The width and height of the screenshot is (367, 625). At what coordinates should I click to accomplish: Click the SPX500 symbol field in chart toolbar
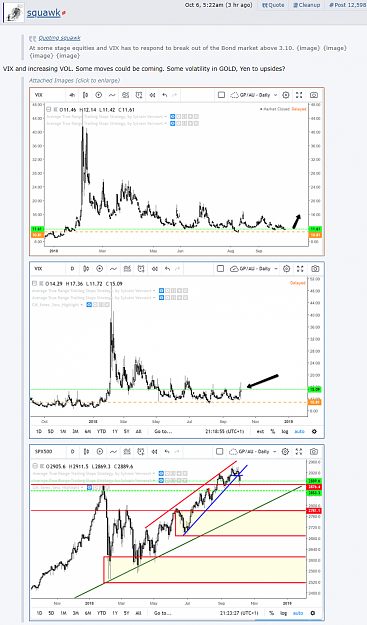[43, 452]
